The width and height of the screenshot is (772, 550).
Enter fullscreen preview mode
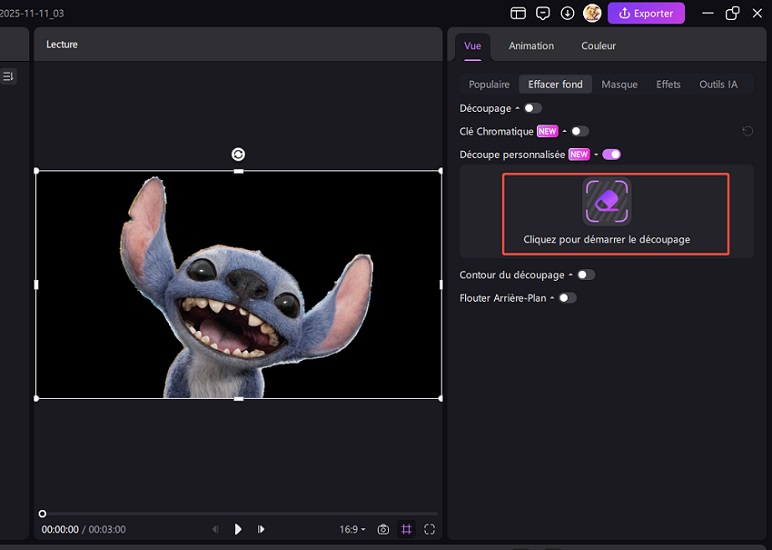coord(430,529)
